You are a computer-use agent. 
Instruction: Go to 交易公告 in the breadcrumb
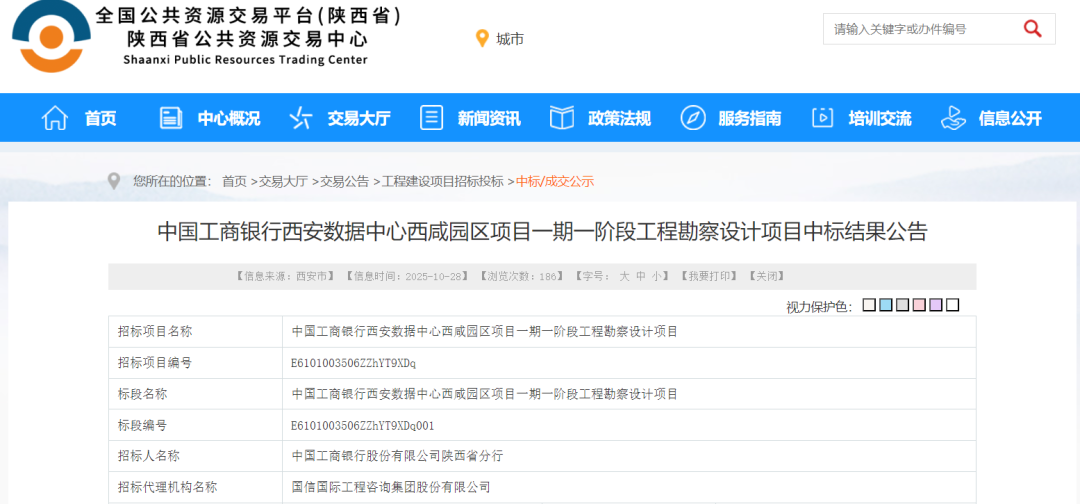pyautogui.click(x=347, y=181)
